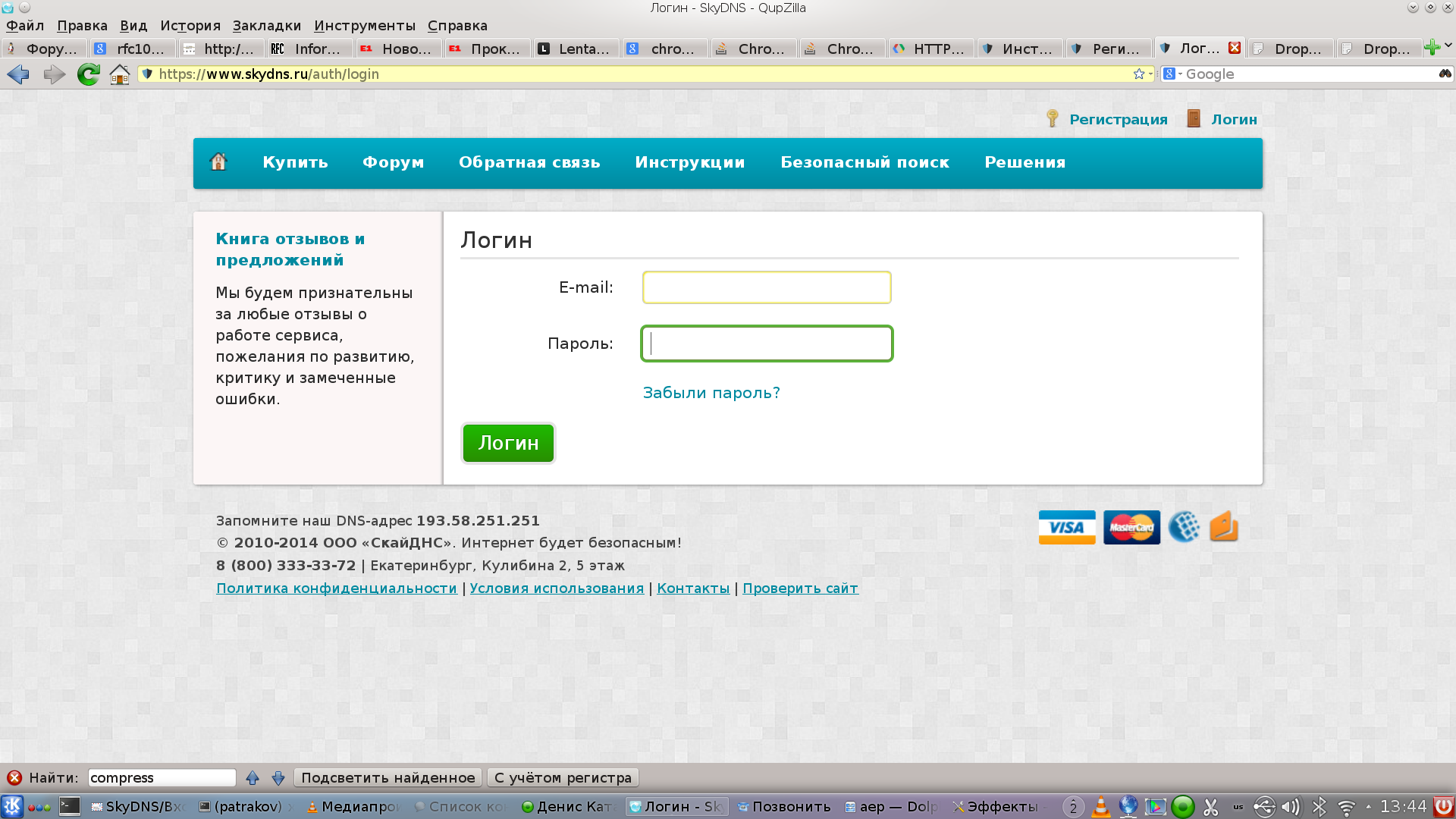The height and width of the screenshot is (819, 1456).
Task: Switch to the Lenta... tab
Action: coord(576,49)
